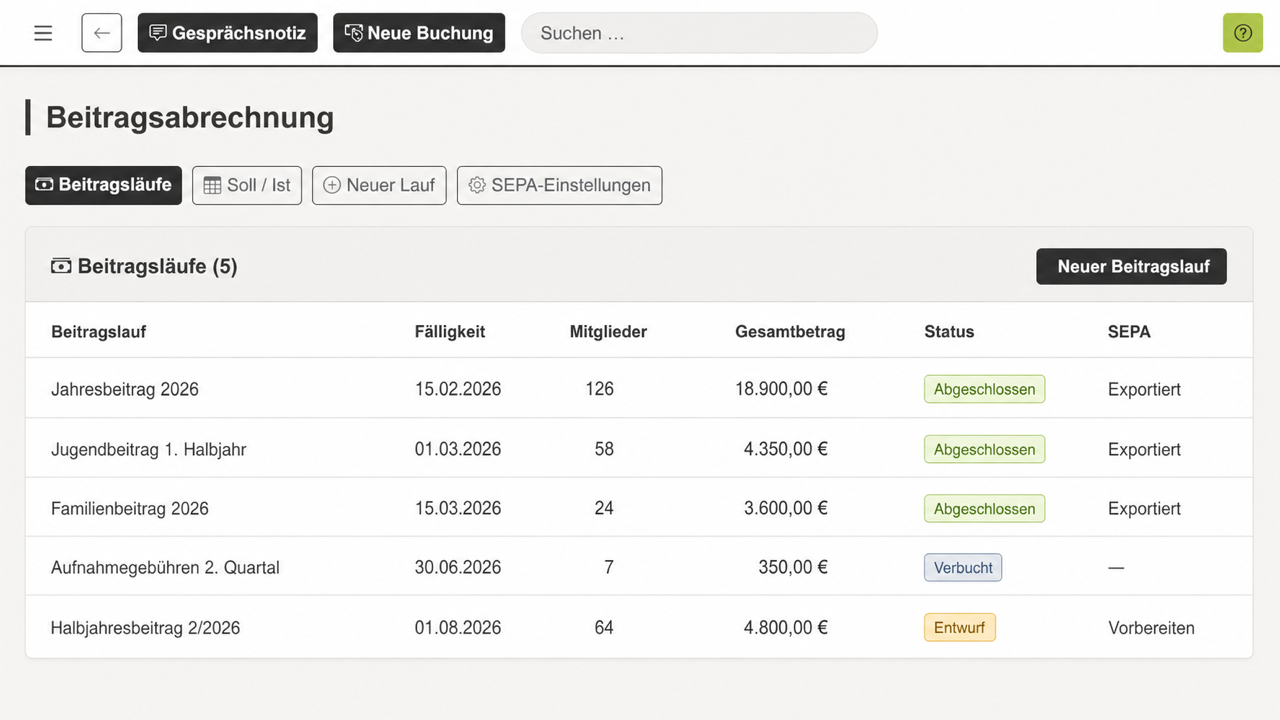Click the due date 01.03.2026

458,449
